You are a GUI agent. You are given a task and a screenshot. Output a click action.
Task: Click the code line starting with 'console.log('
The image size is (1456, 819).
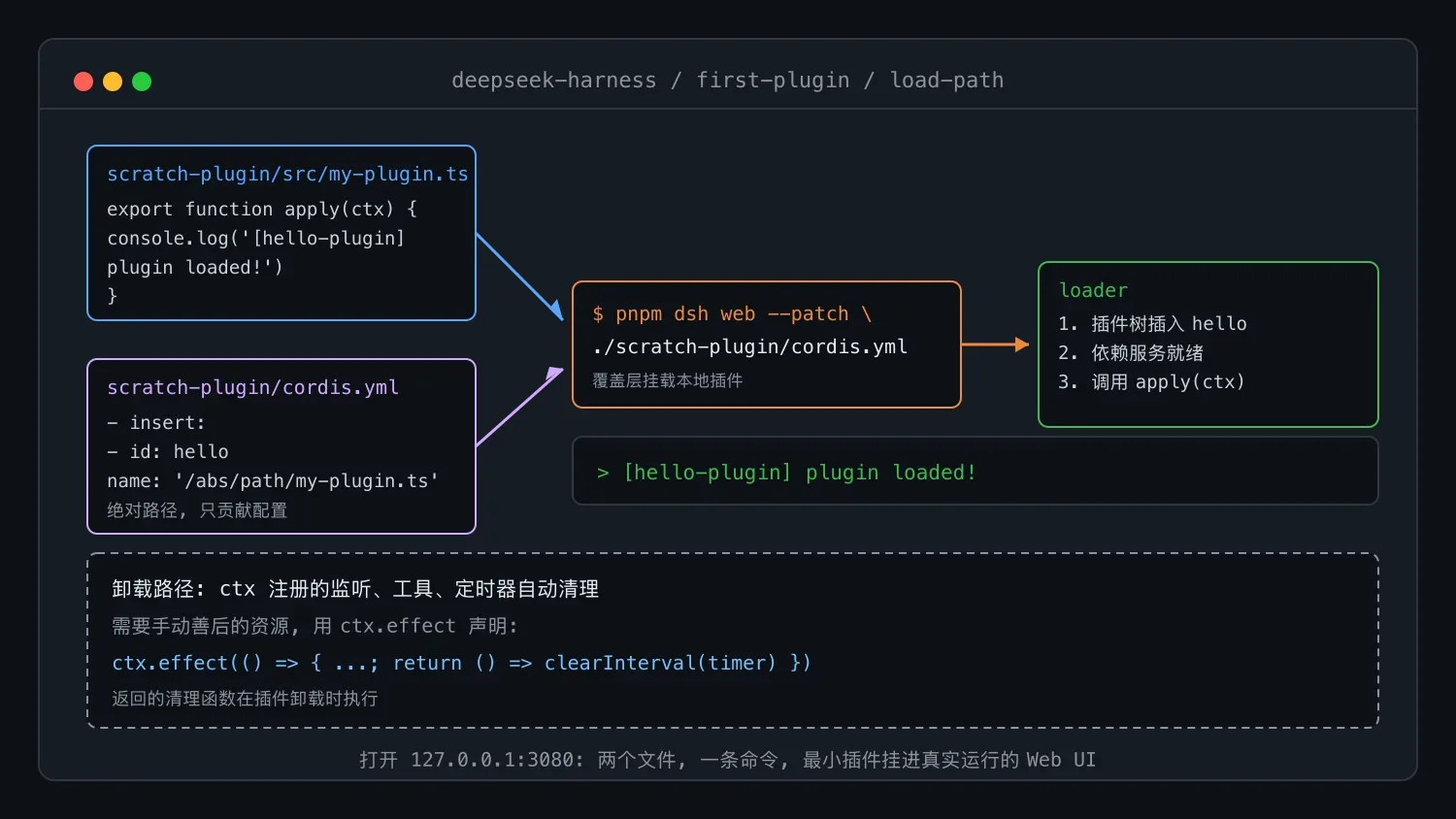click(255, 238)
